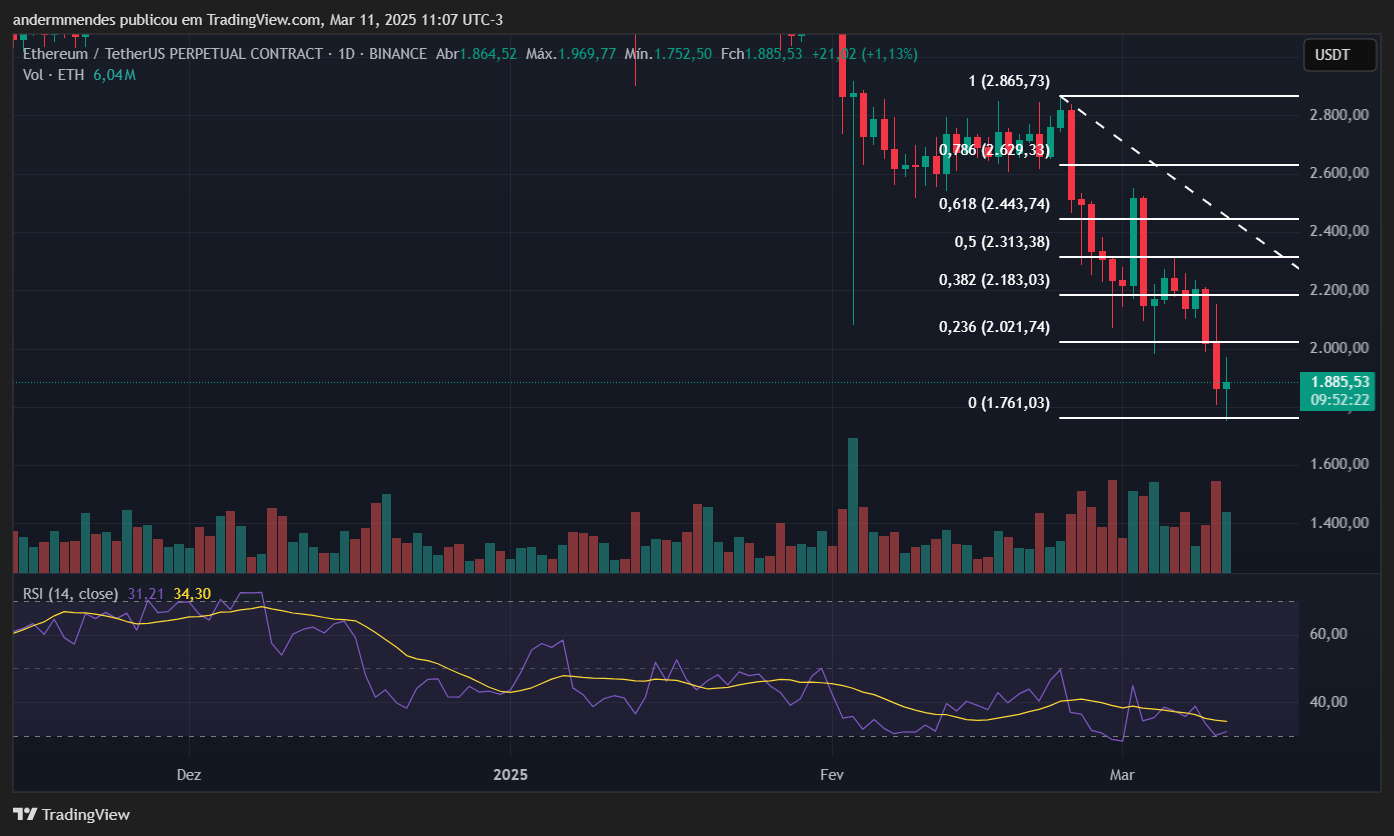Click the low price value 1.752,50

(x=682, y=53)
